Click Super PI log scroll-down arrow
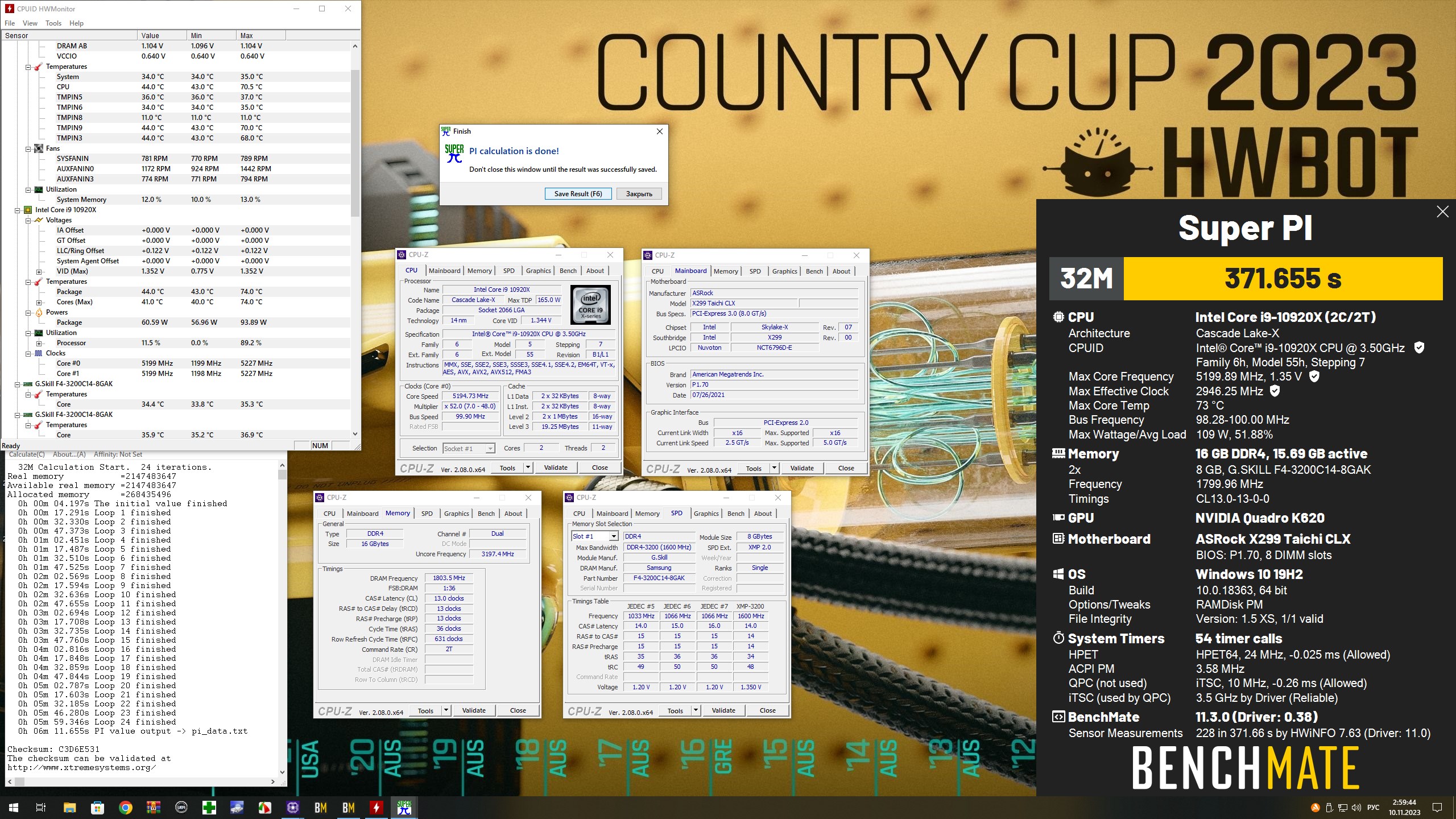1456x819 pixels. tap(282, 772)
